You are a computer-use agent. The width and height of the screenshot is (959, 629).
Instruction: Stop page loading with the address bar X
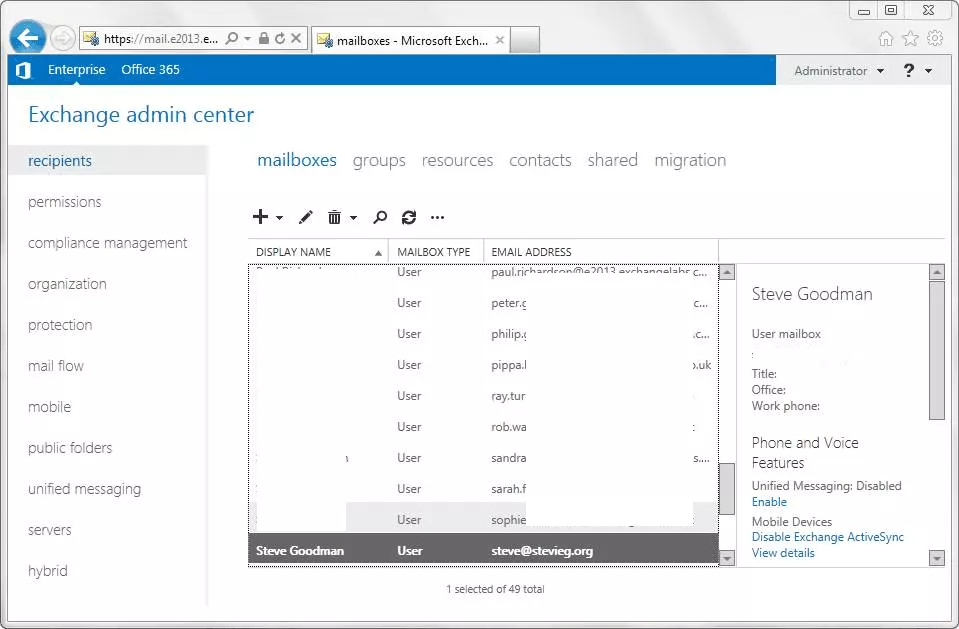(x=296, y=39)
